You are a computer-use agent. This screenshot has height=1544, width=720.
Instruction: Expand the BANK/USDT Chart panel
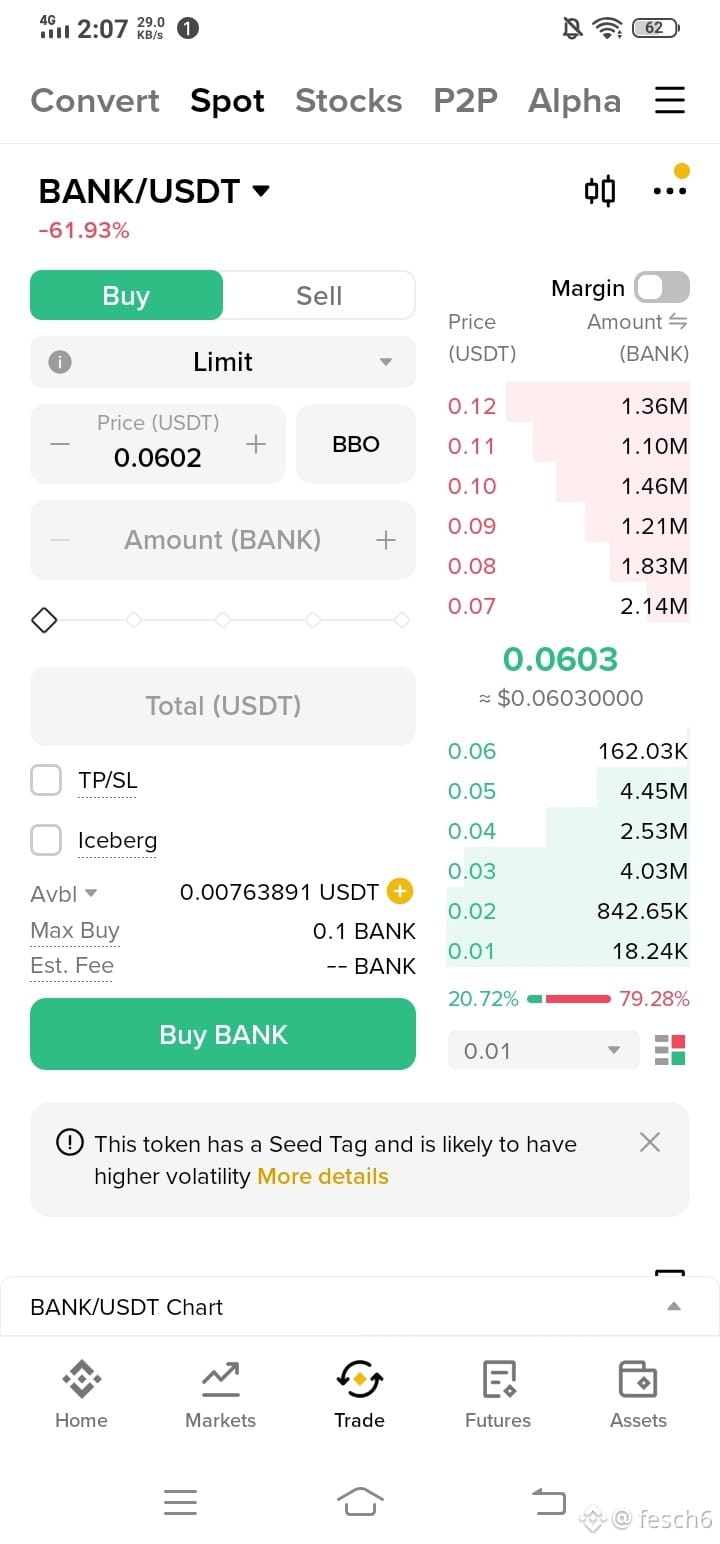(x=360, y=1307)
